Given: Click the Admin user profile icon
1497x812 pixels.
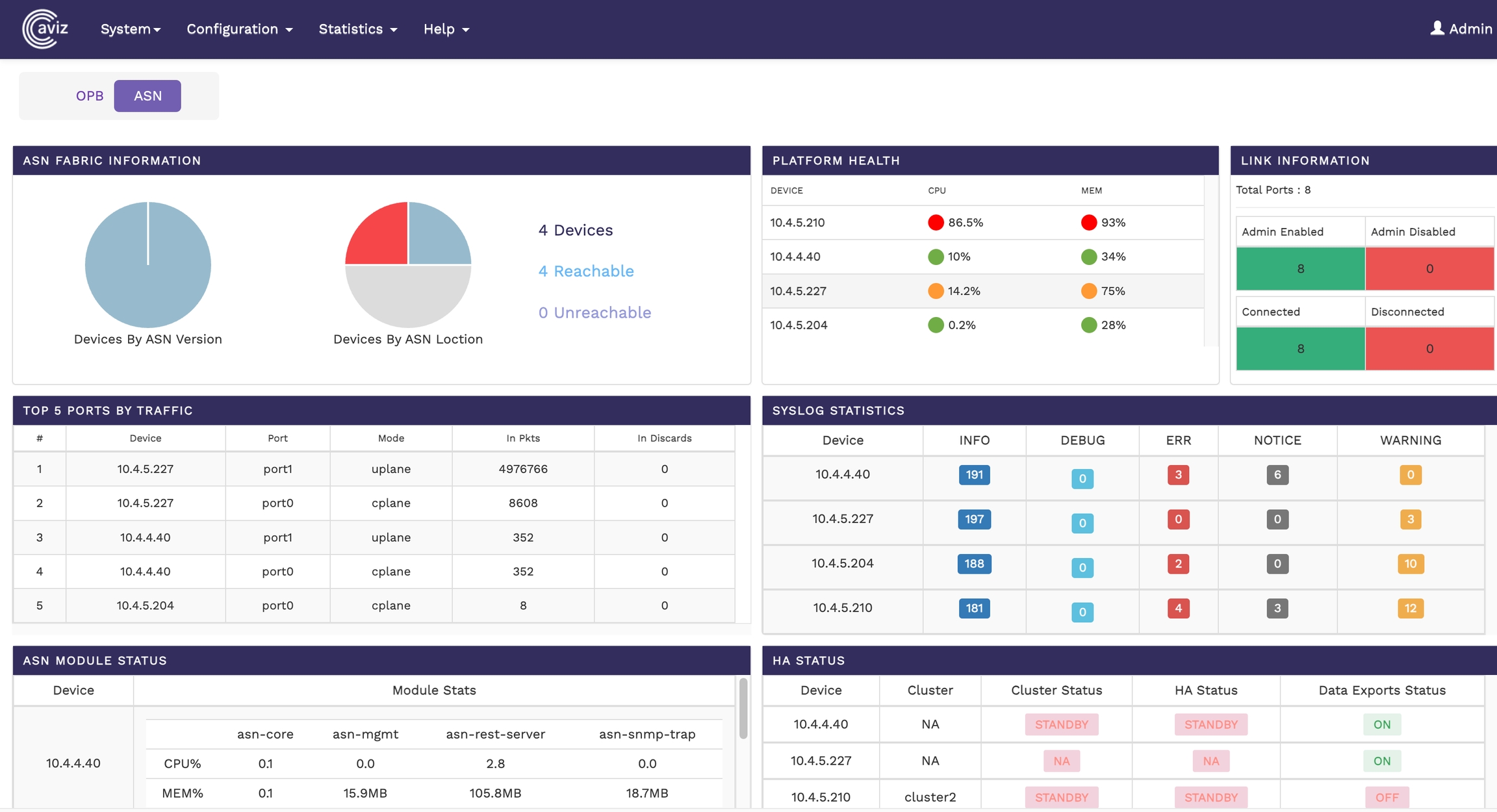Looking at the screenshot, I should click(1437, 28).
